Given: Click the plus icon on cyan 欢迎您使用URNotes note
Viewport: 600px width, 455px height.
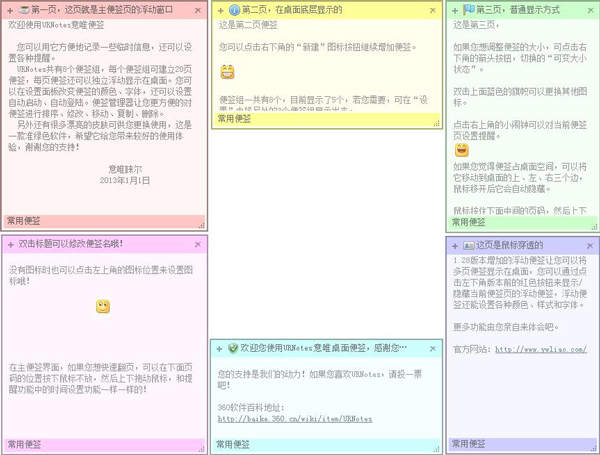Looking at the screenshot, I should tap(219, 349).
